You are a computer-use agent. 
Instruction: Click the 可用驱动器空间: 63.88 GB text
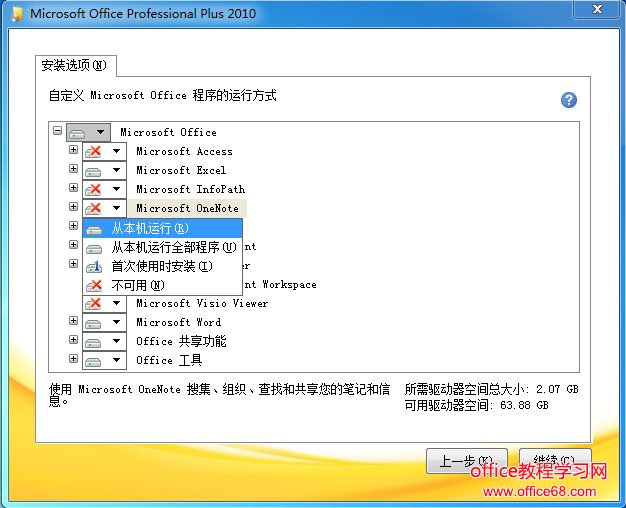click(476, 405)
